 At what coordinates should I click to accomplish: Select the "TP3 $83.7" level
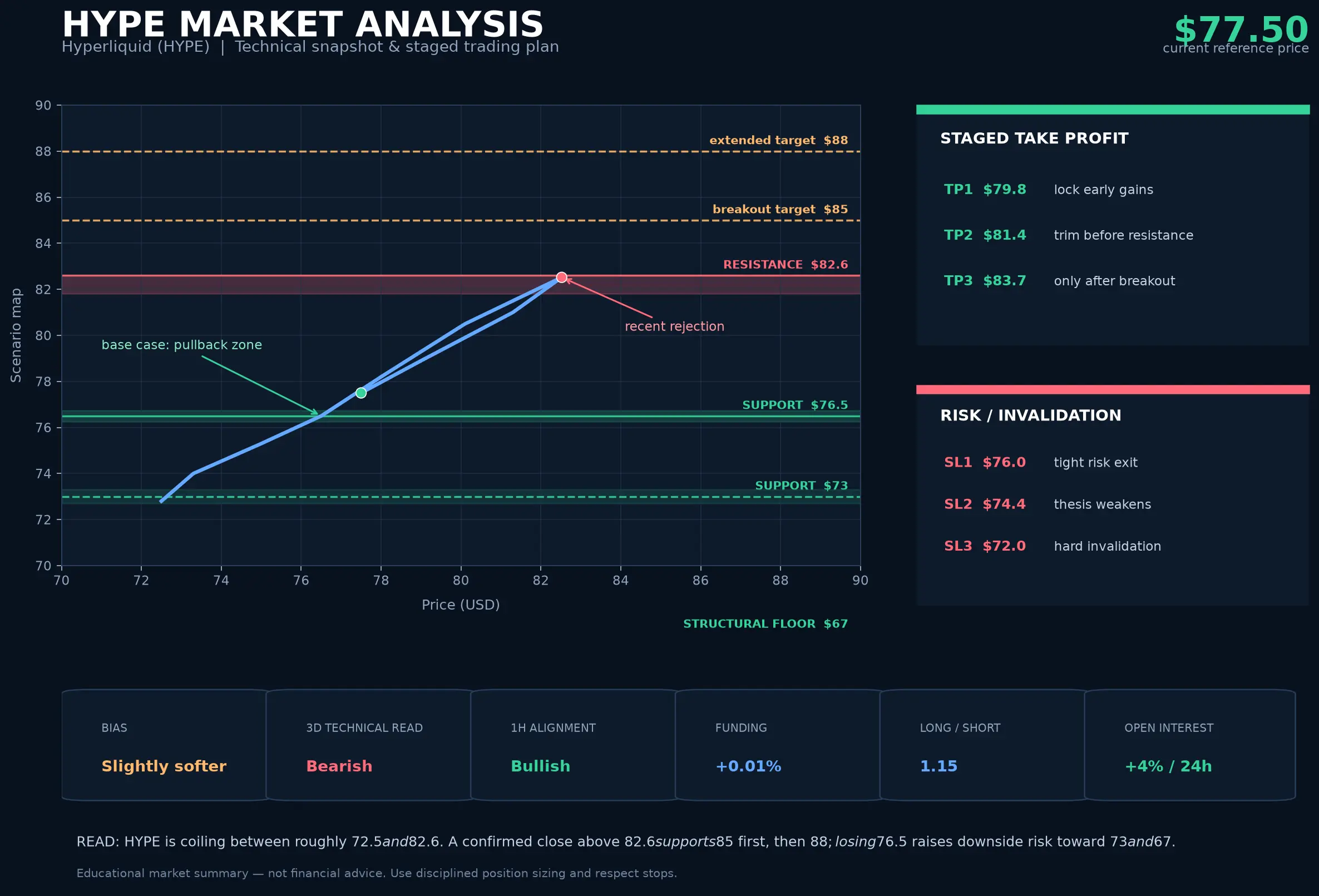[x=985, y=281]
